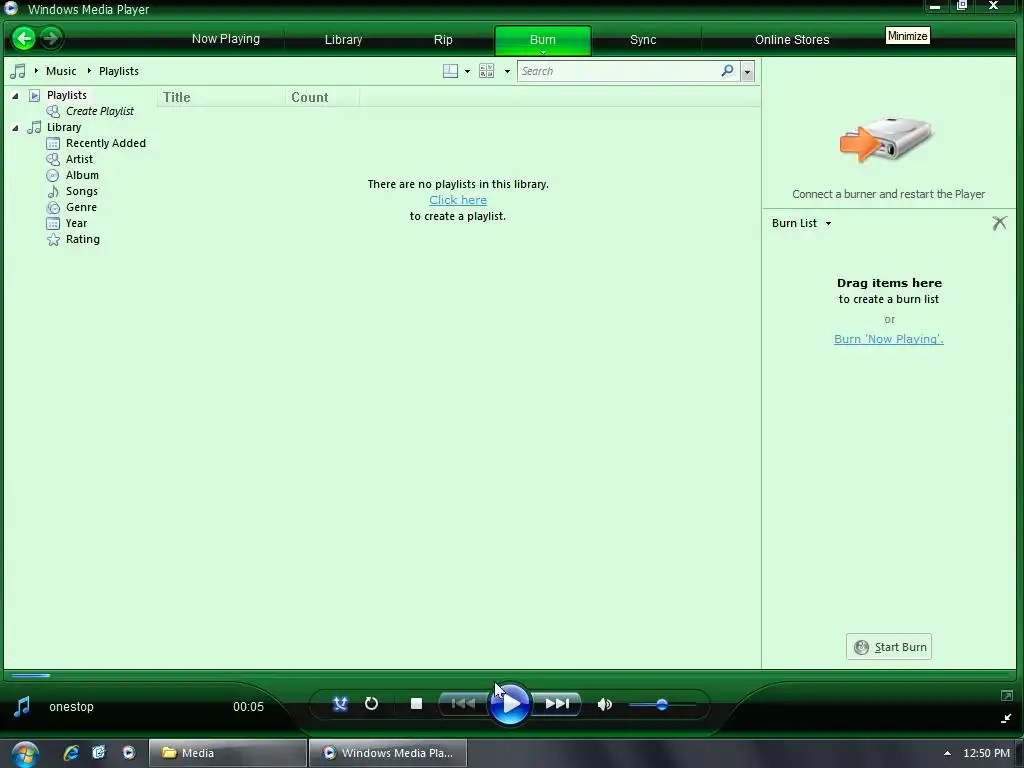
Task: Switch to the Library tab
Action: (x=343, y=40)
